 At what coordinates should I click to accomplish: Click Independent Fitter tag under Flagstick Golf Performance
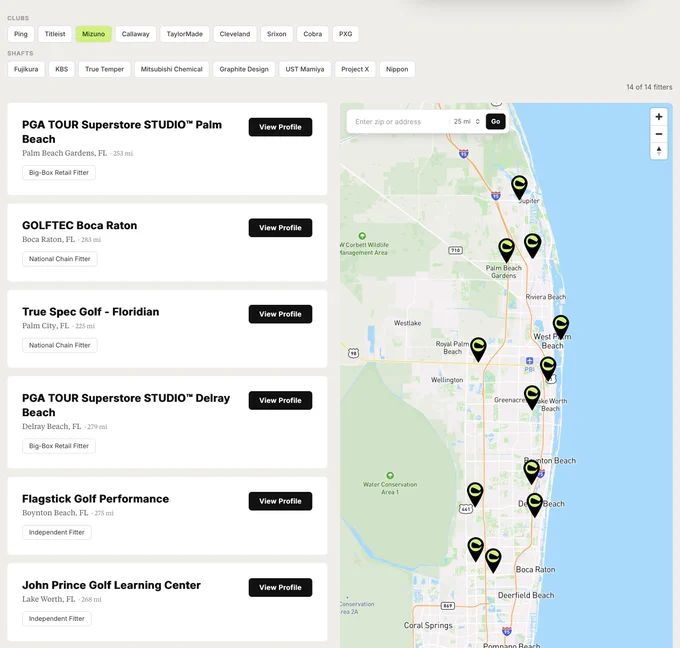56,532
